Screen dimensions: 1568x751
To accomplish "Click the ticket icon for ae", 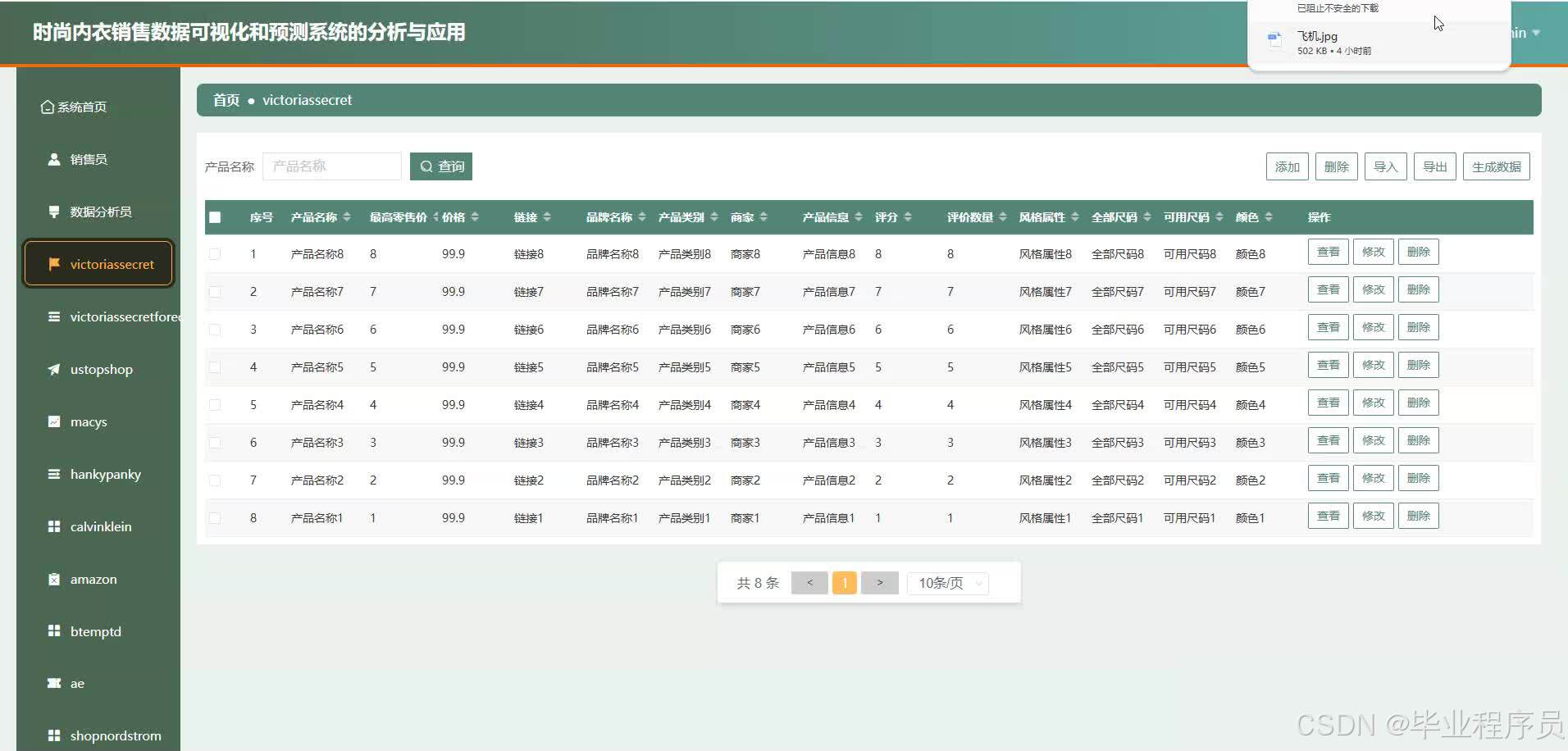I will tap(54, 683).
